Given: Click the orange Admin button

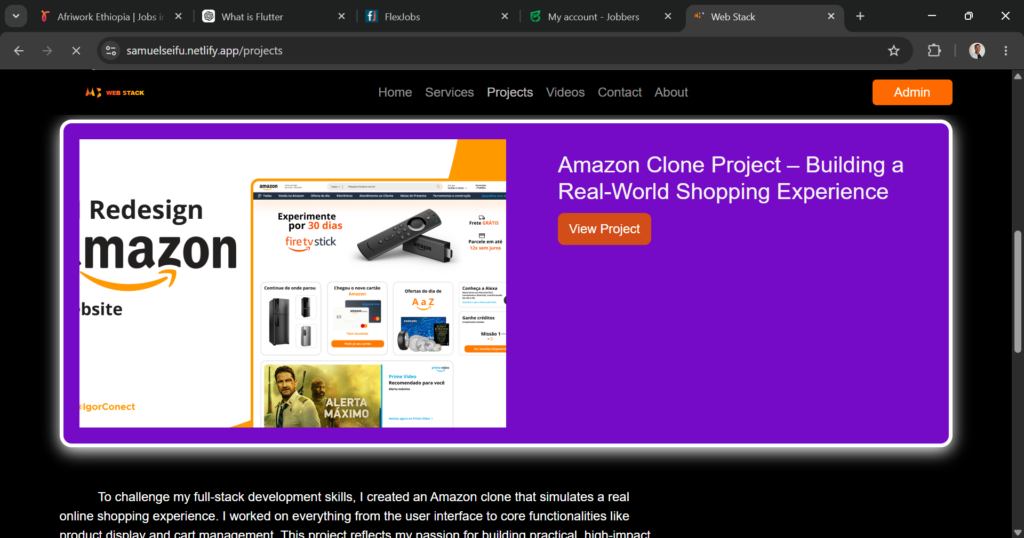Looking at the screenshot, I should point(912,92).
